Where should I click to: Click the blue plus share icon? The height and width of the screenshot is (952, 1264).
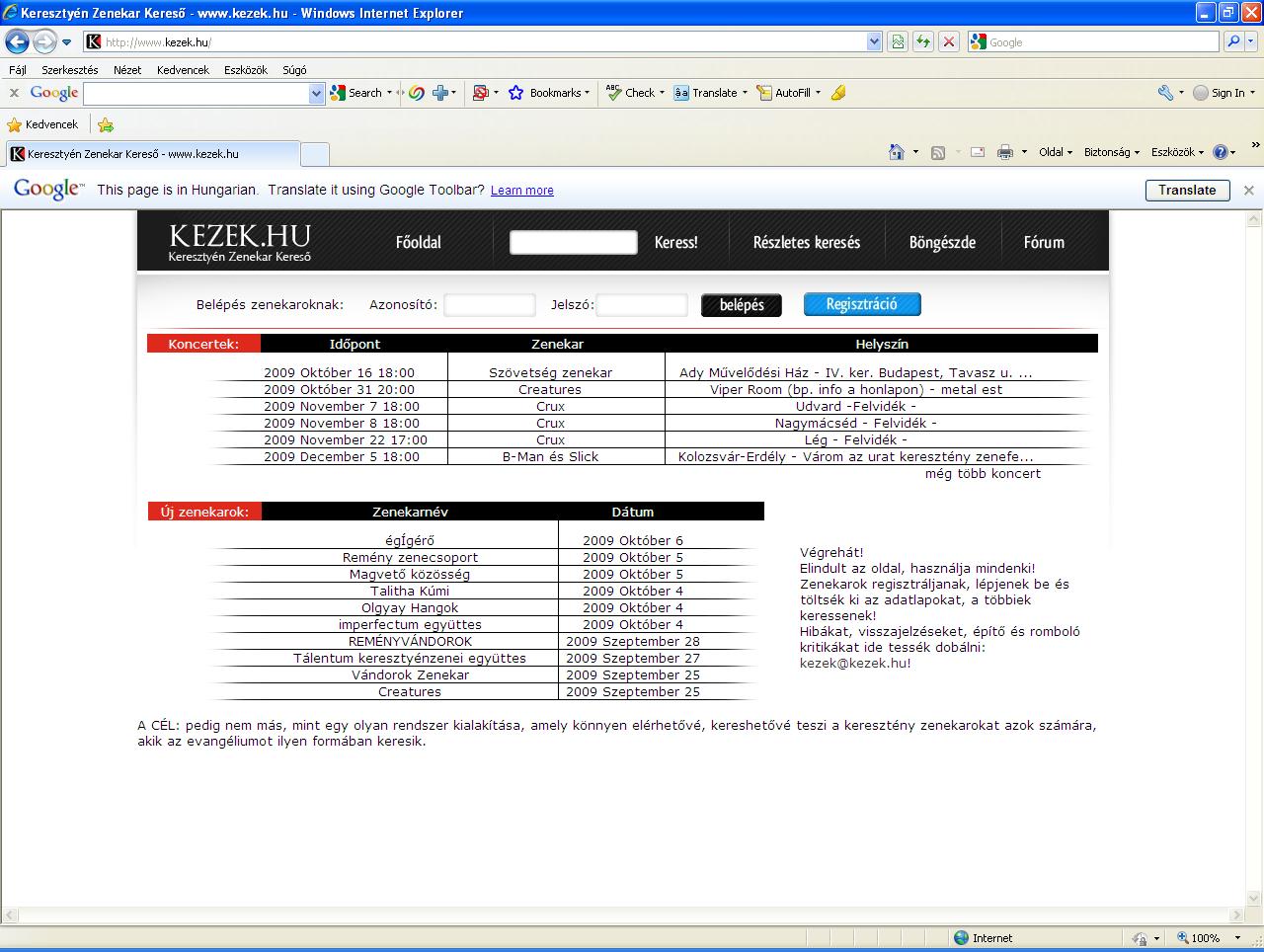(x=440, y=93)
